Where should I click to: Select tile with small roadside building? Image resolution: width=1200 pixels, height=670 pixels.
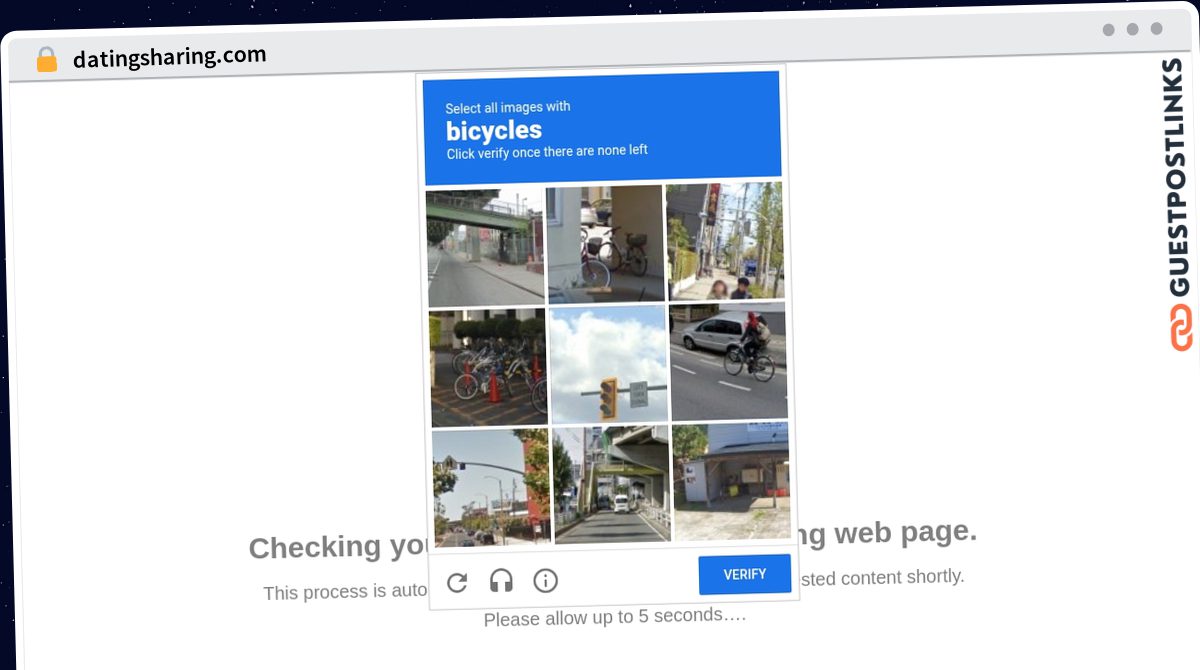(731, 482)
